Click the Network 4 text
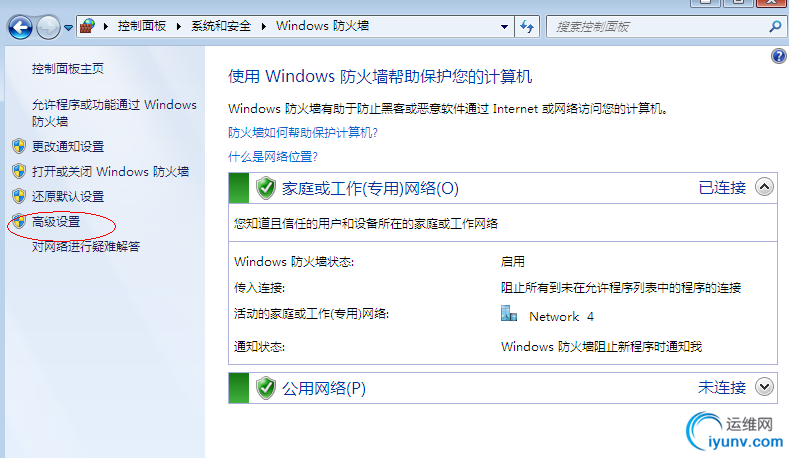The width and height of the screenshot is (789, 458). tap(562, 317)
